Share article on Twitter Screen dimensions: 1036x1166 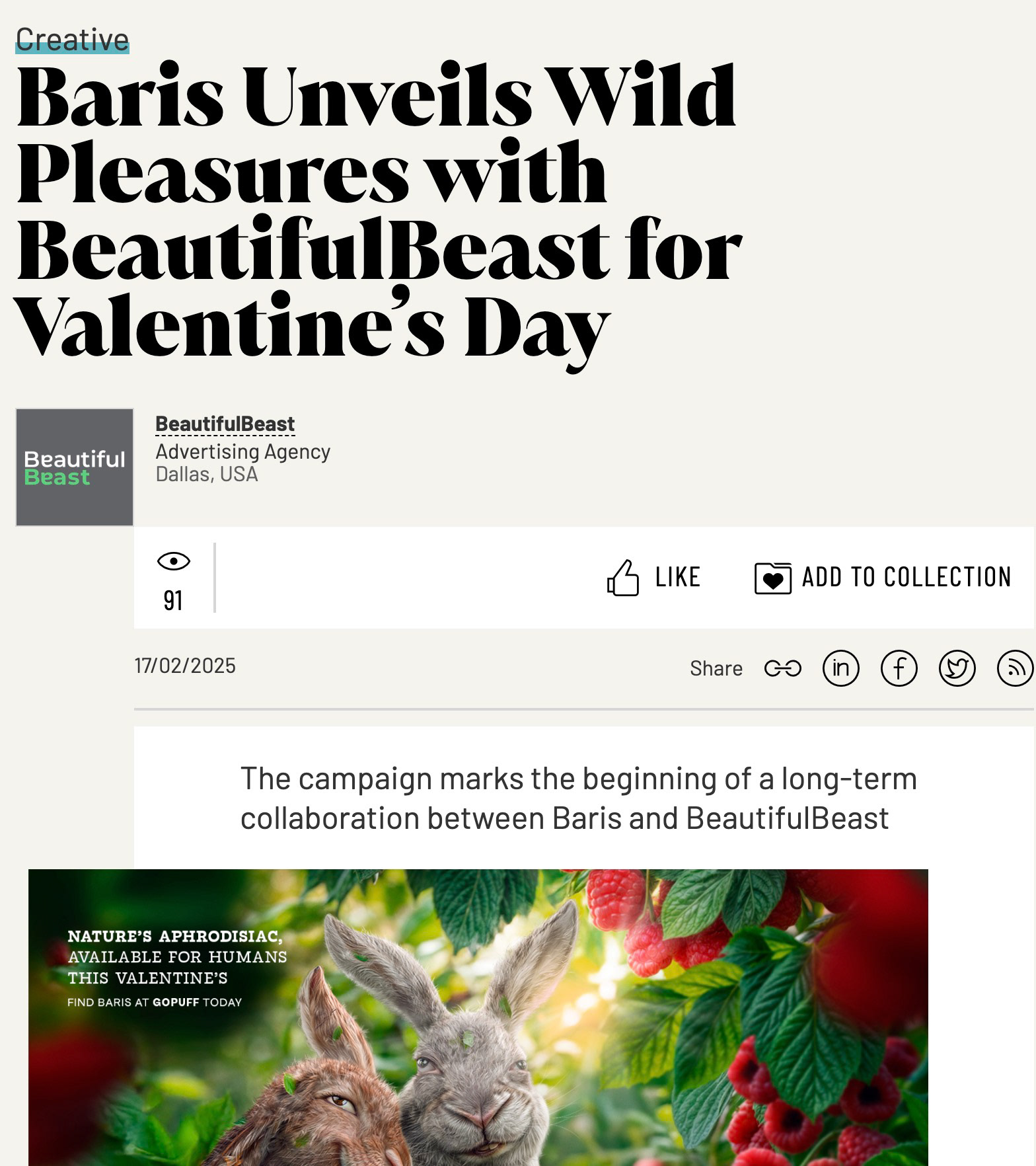click(x=957, y=668)
